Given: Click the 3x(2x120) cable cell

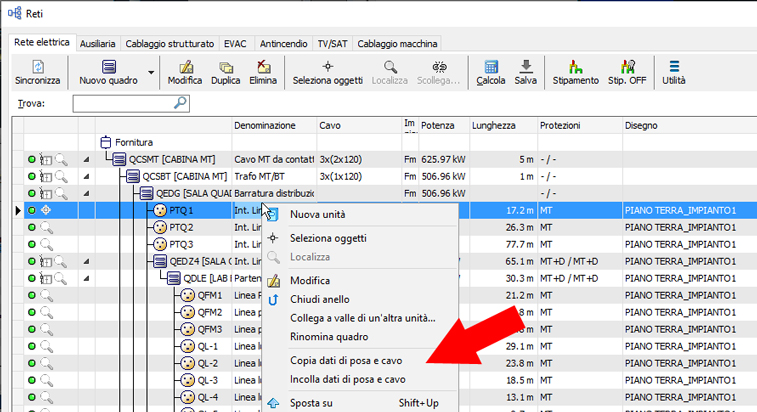Looking at the screenshot, I should pyautogui.click(x=359, y=159).
